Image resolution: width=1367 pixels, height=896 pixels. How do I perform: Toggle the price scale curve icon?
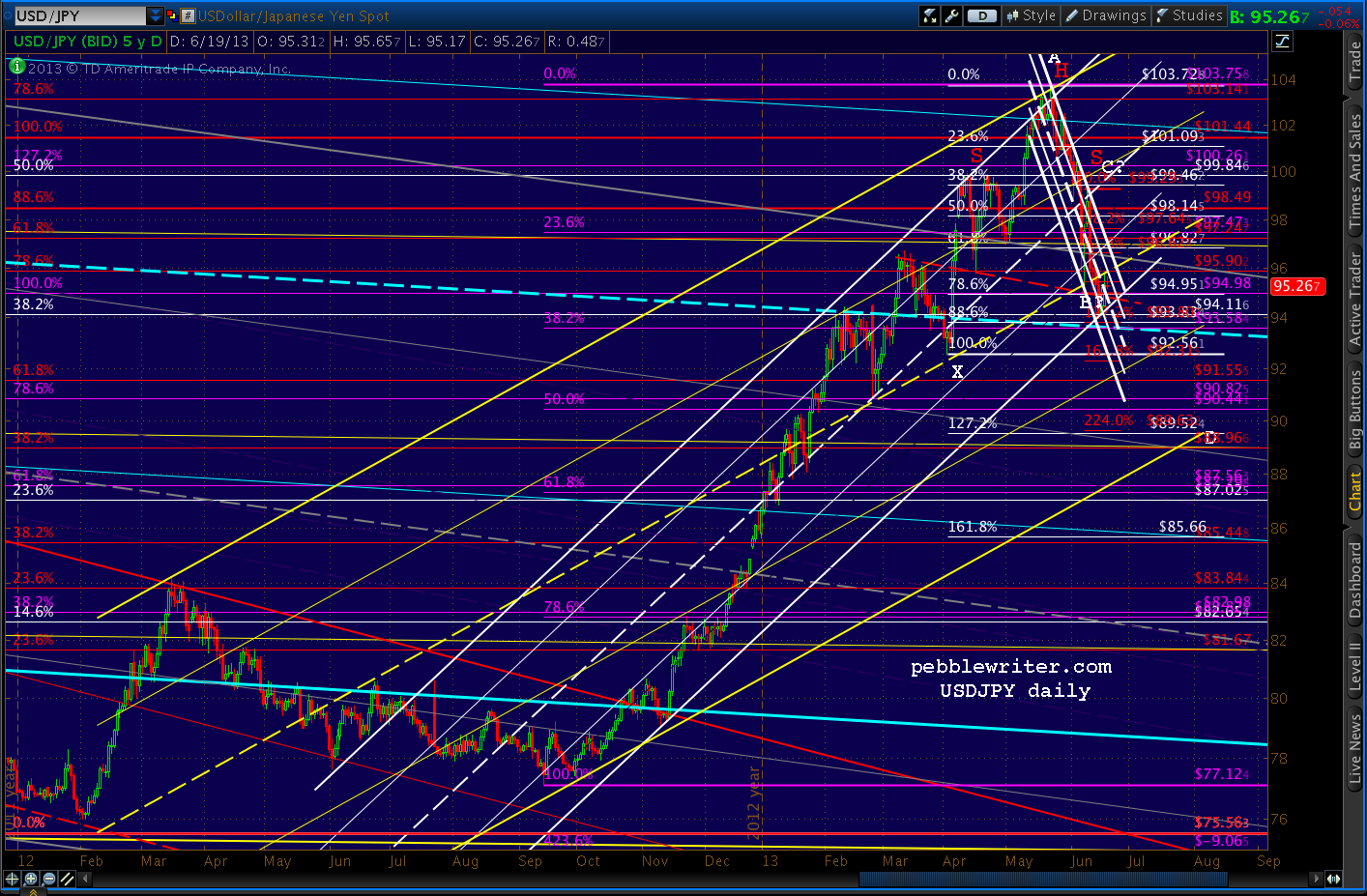tap(1282, 41)
